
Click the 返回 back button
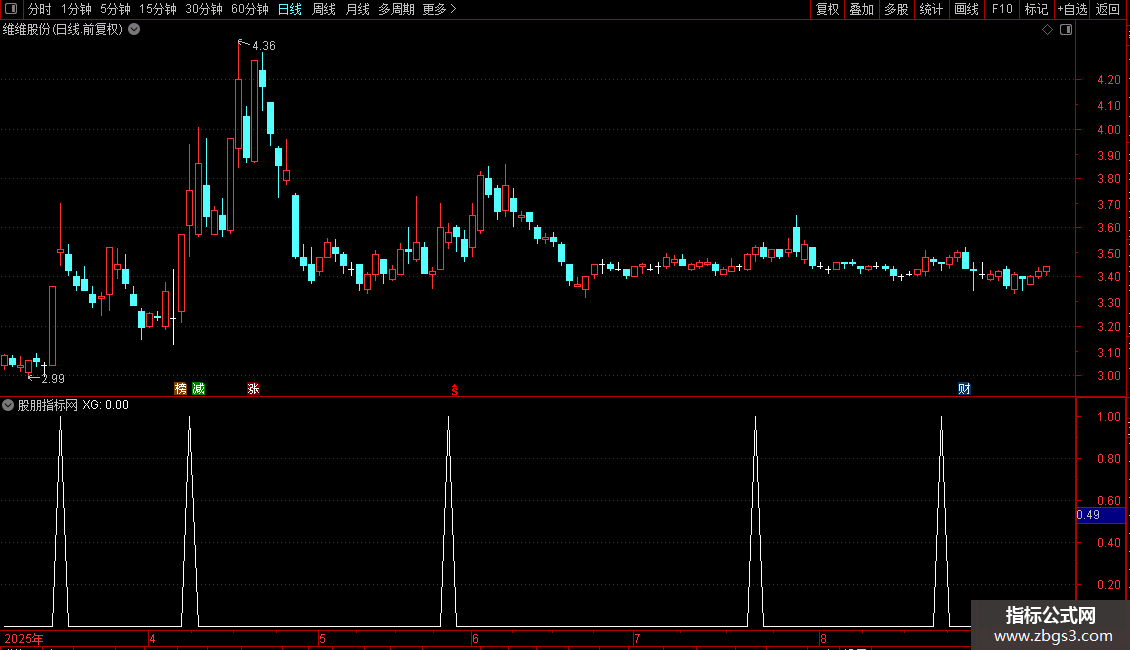pyautogui.click(x=1108, y=9)
